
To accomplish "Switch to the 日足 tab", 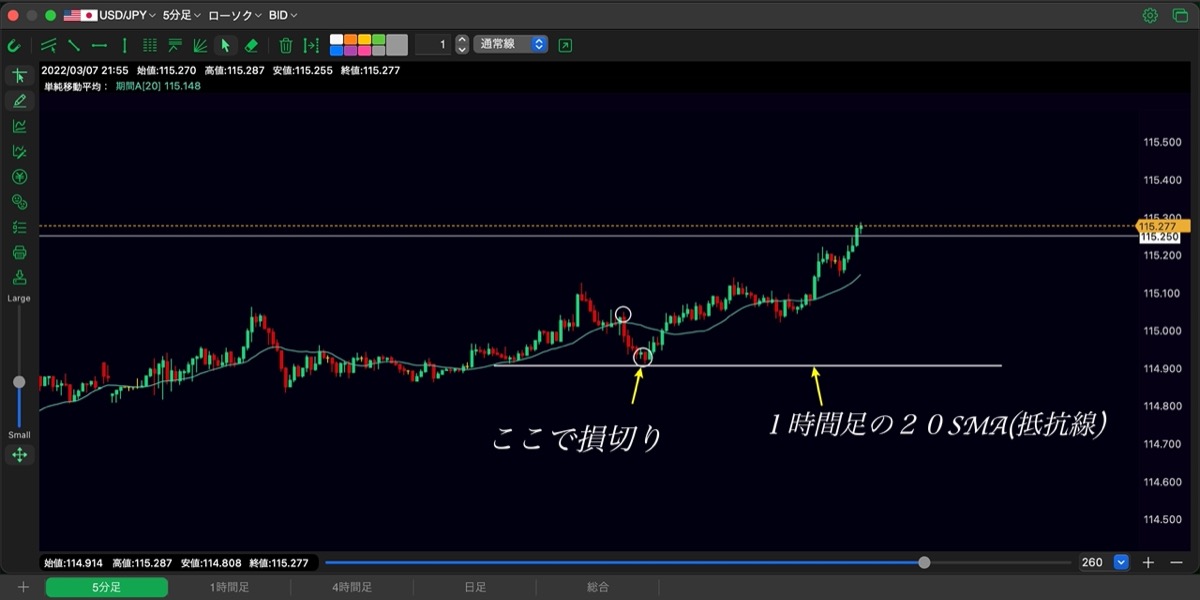I will [x=475, y=587].
